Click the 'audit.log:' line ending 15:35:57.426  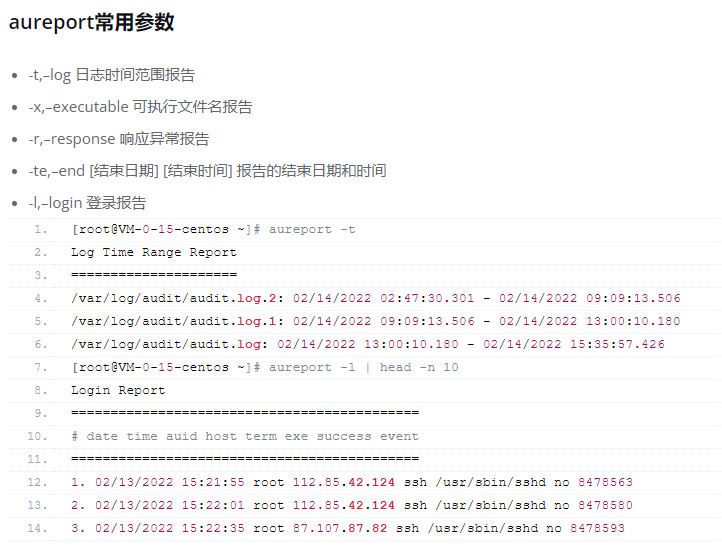(x=368, y=344)
